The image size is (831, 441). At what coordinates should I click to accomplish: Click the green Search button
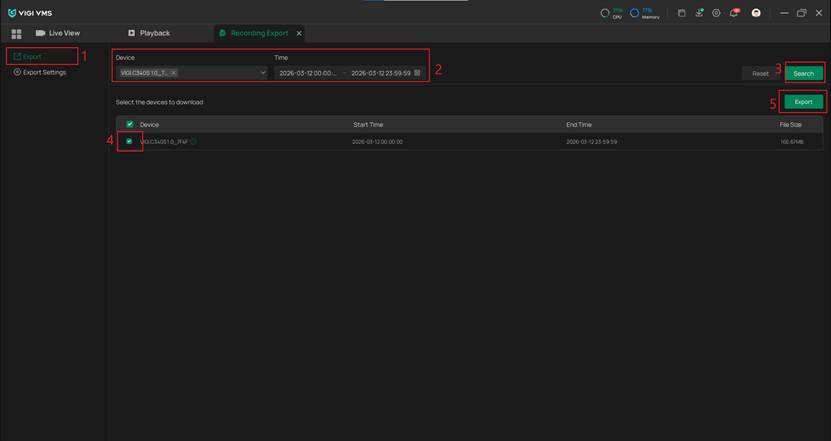point(803,73)
